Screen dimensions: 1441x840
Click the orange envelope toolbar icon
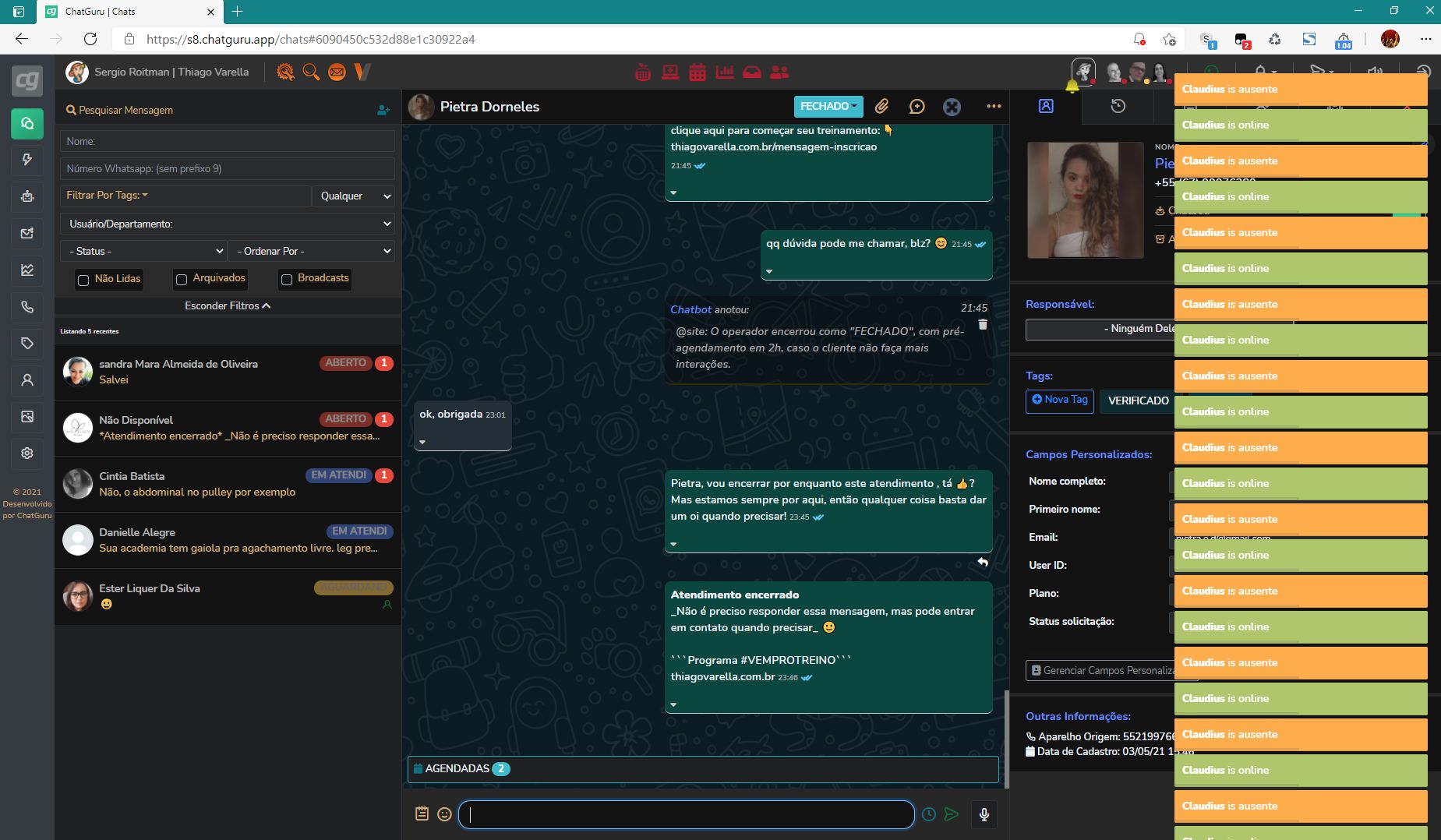[337, 72]
